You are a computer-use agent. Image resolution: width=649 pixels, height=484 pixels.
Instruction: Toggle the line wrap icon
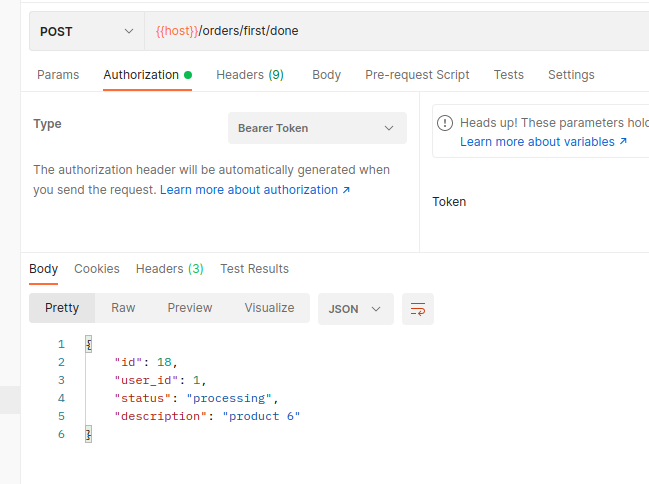418,309
